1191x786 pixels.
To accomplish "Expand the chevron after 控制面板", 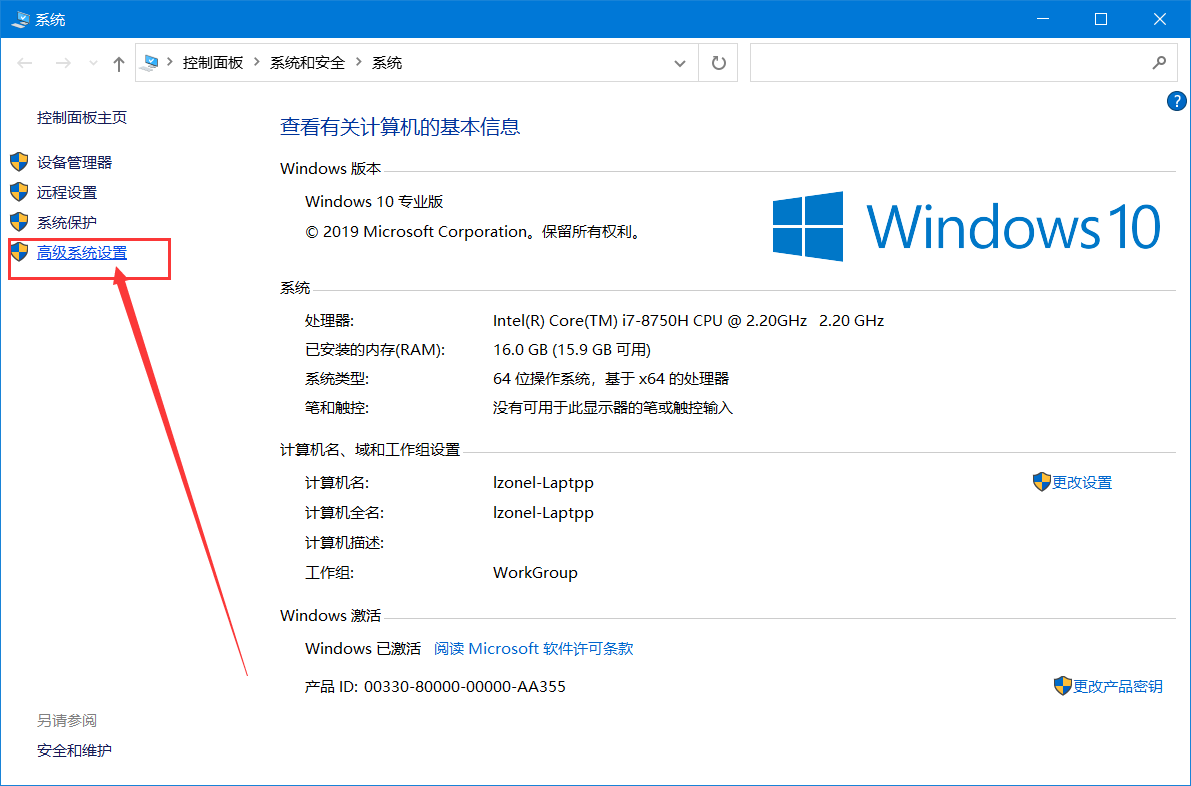I will click(x=257, y=63).
